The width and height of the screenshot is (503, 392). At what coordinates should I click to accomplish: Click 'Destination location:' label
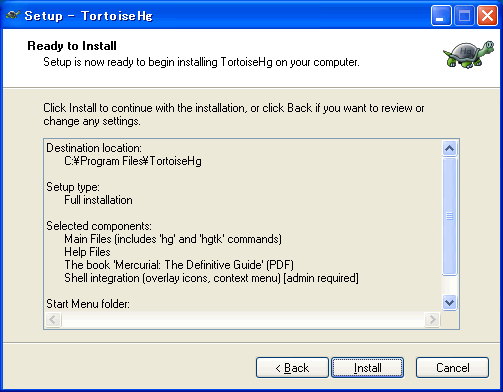point(94,148)
